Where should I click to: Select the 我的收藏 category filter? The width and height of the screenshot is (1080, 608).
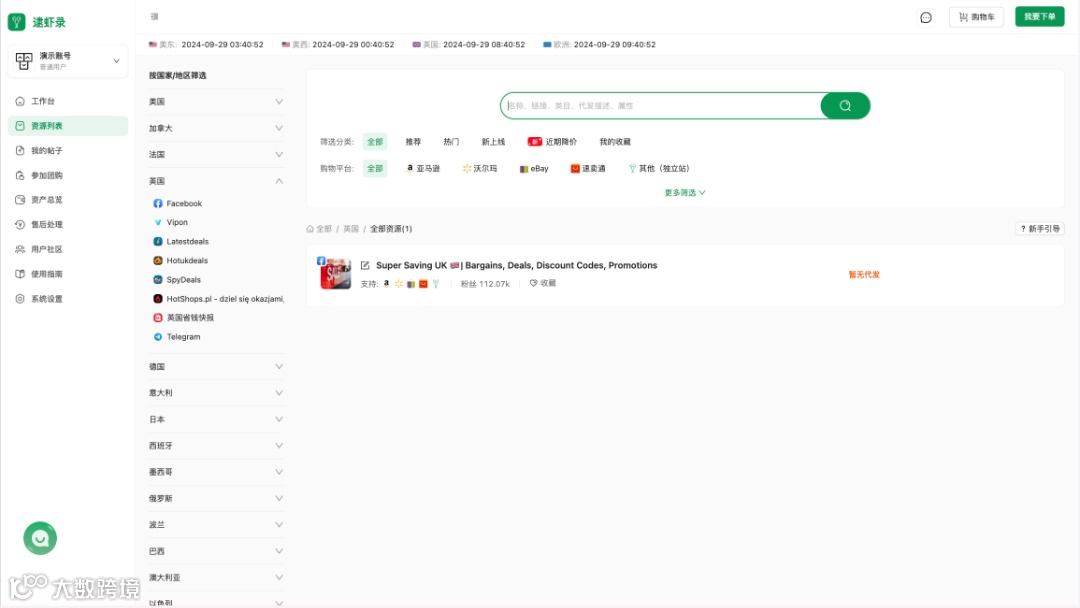coord(615,142)
